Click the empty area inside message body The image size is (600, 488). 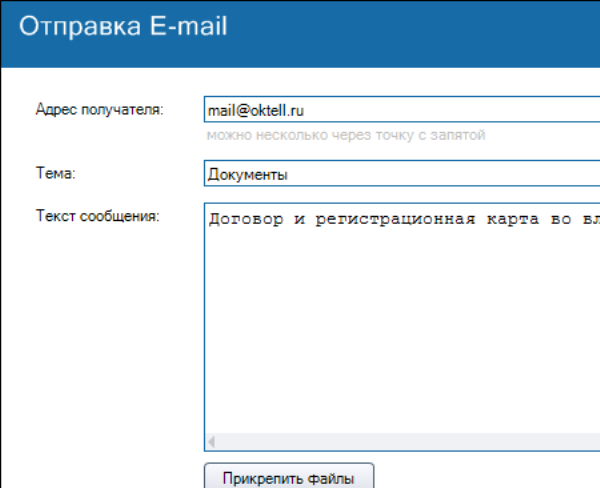[400, 330]
